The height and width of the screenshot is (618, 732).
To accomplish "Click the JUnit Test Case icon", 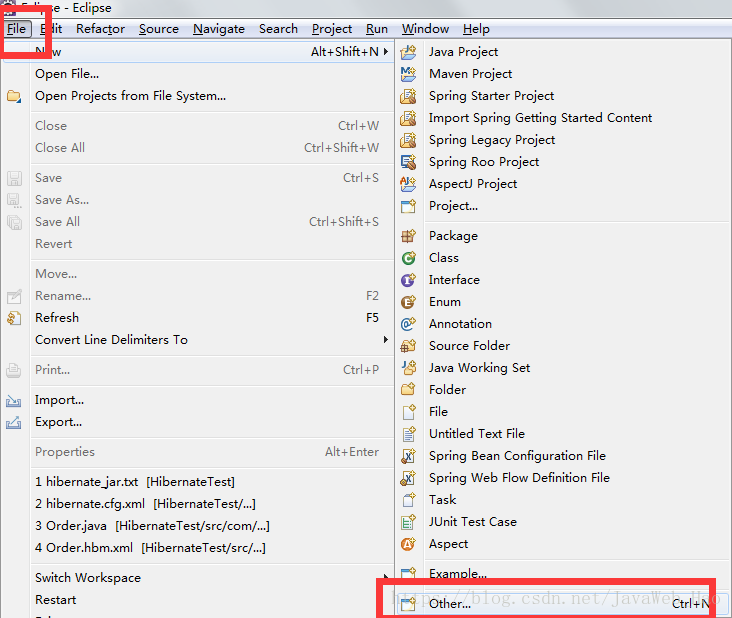I will (x=408, y=521).
